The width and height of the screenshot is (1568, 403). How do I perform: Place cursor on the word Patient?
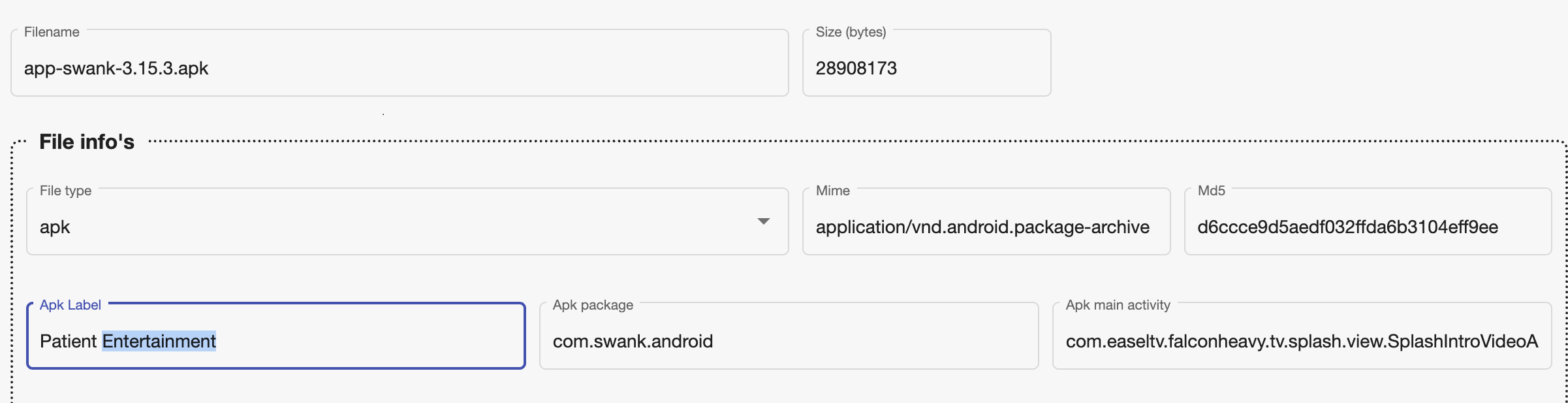point(68,342)
